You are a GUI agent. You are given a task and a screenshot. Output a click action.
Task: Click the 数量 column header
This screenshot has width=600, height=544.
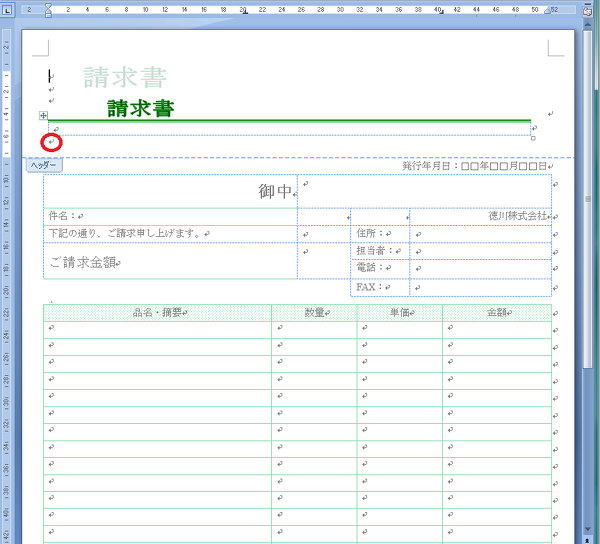(x=314, y=313)
